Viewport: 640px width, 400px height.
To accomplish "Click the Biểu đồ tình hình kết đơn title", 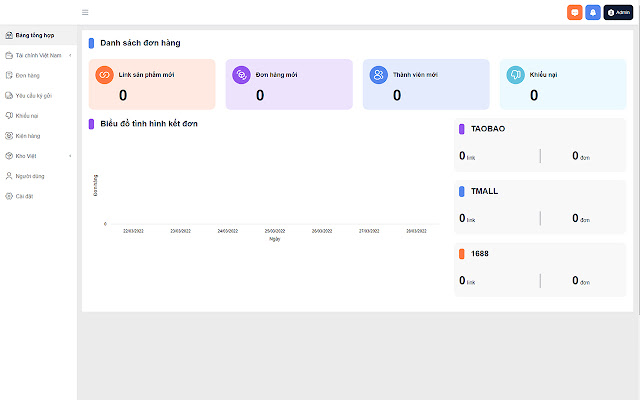I will tap(149, 124).
